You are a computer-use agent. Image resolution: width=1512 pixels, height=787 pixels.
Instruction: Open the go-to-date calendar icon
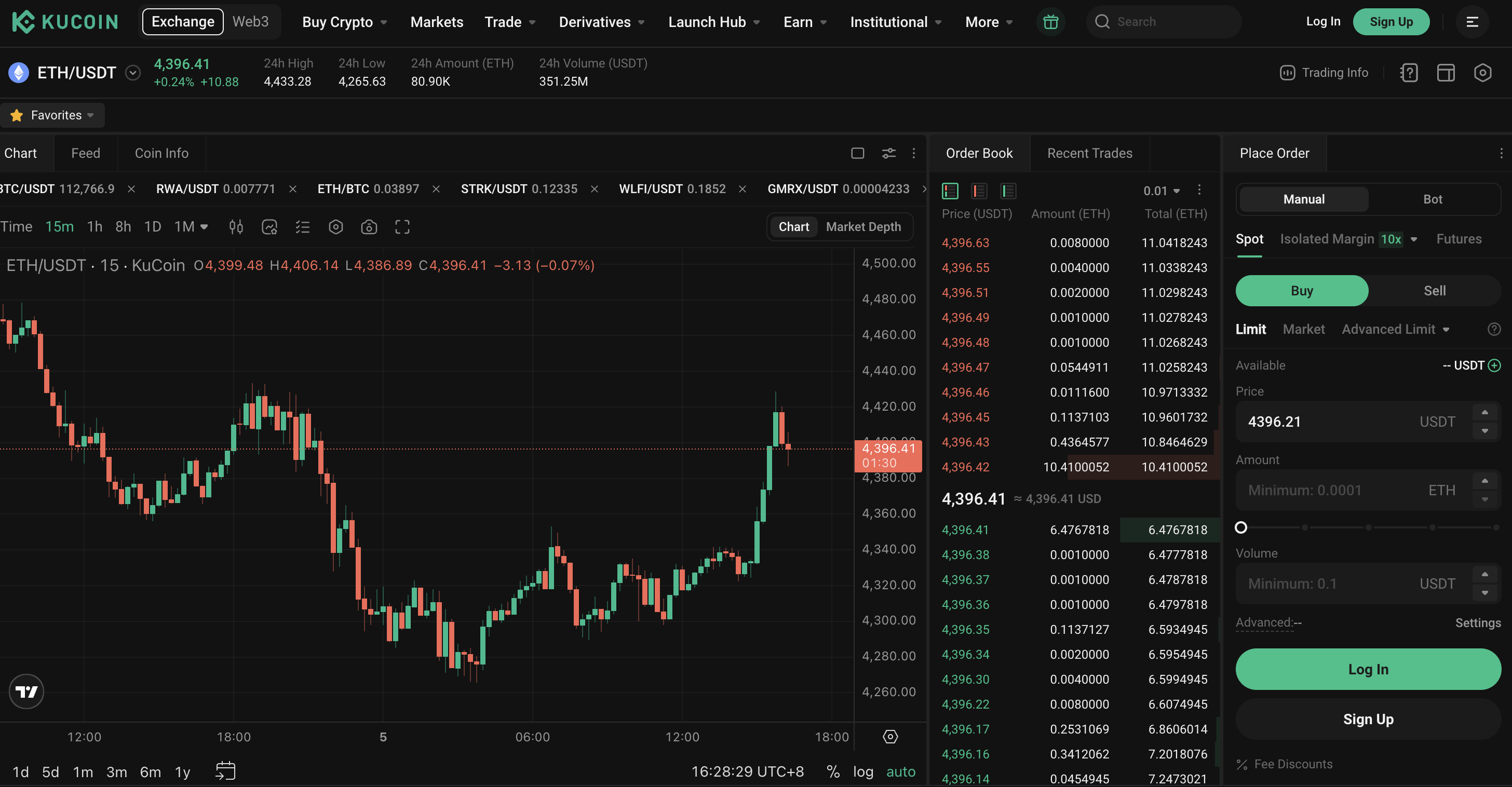point(225,770)
